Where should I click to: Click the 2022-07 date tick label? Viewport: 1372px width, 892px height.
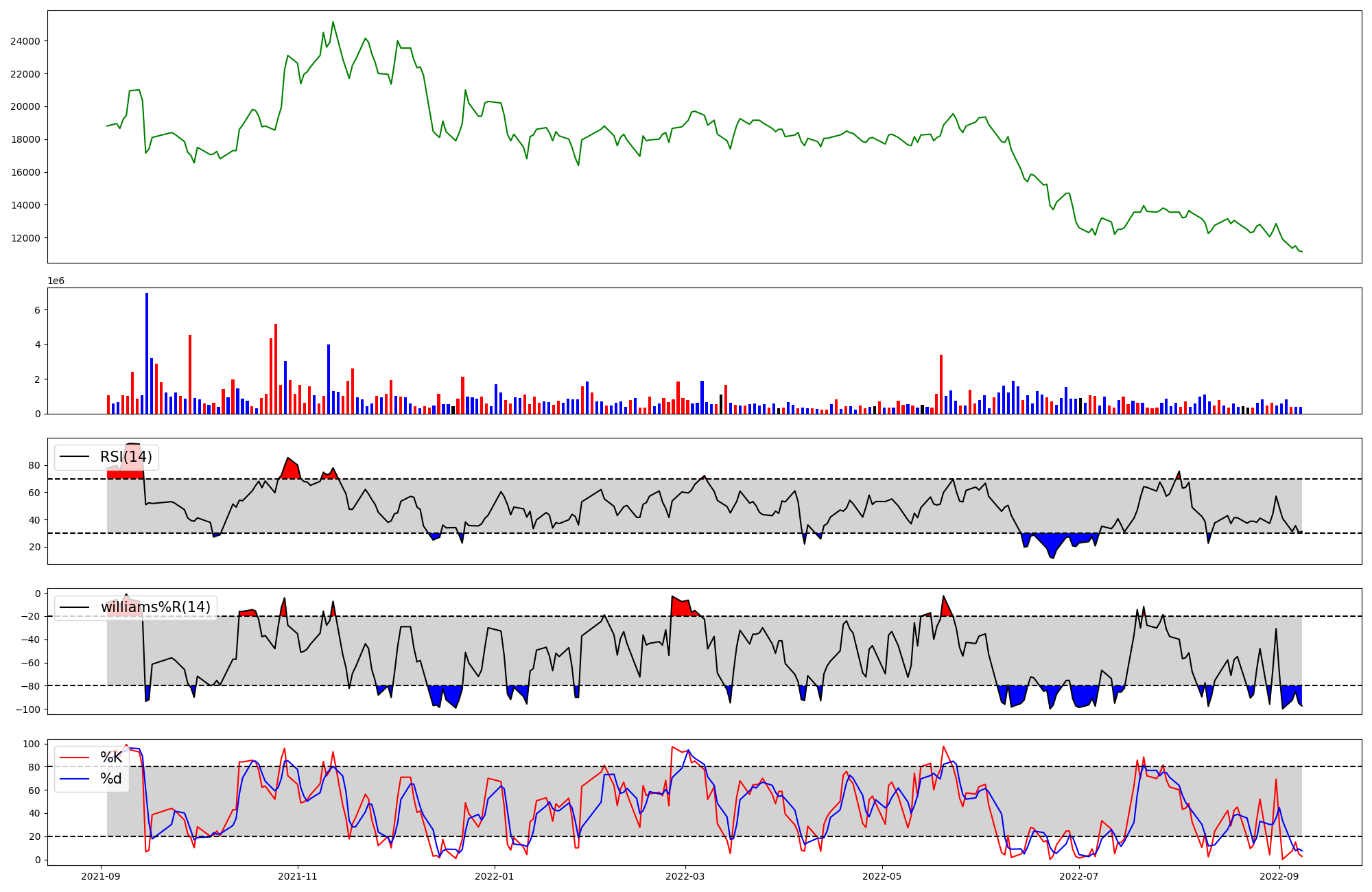point(1079,876)
